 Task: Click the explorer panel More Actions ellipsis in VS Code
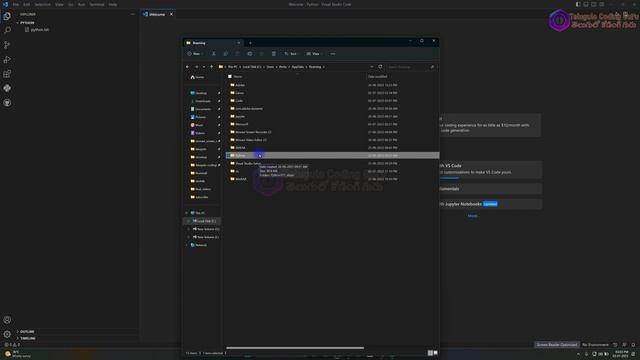(x=133, y=14)
